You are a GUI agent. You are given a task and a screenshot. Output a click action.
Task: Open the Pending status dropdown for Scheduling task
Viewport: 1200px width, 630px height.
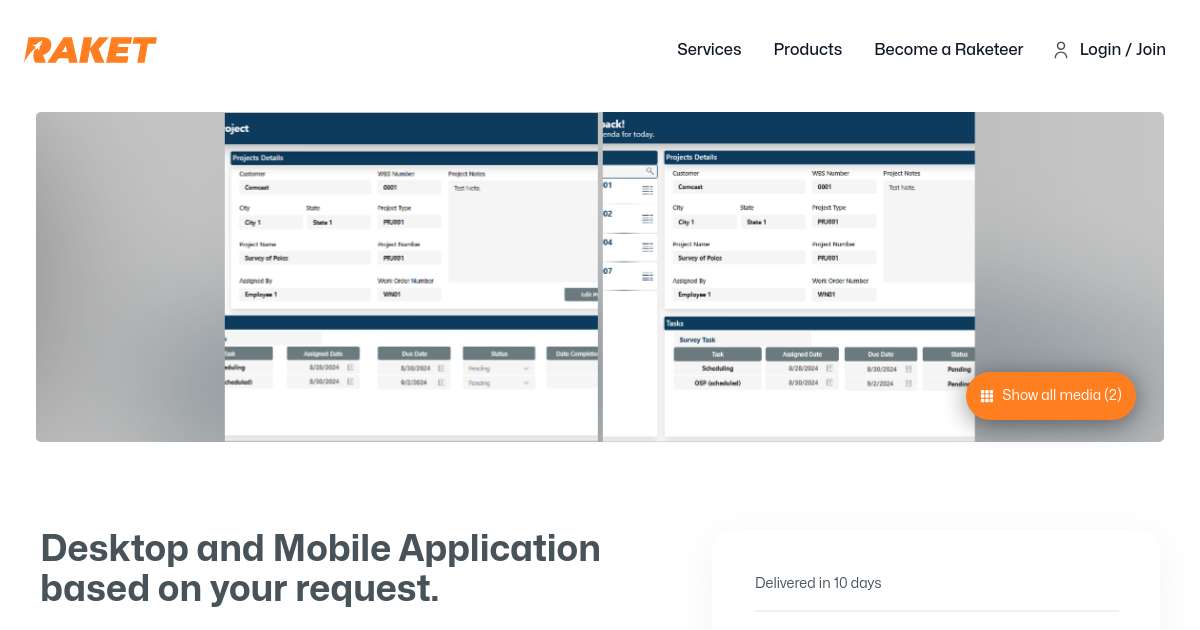tap(958, 369)
